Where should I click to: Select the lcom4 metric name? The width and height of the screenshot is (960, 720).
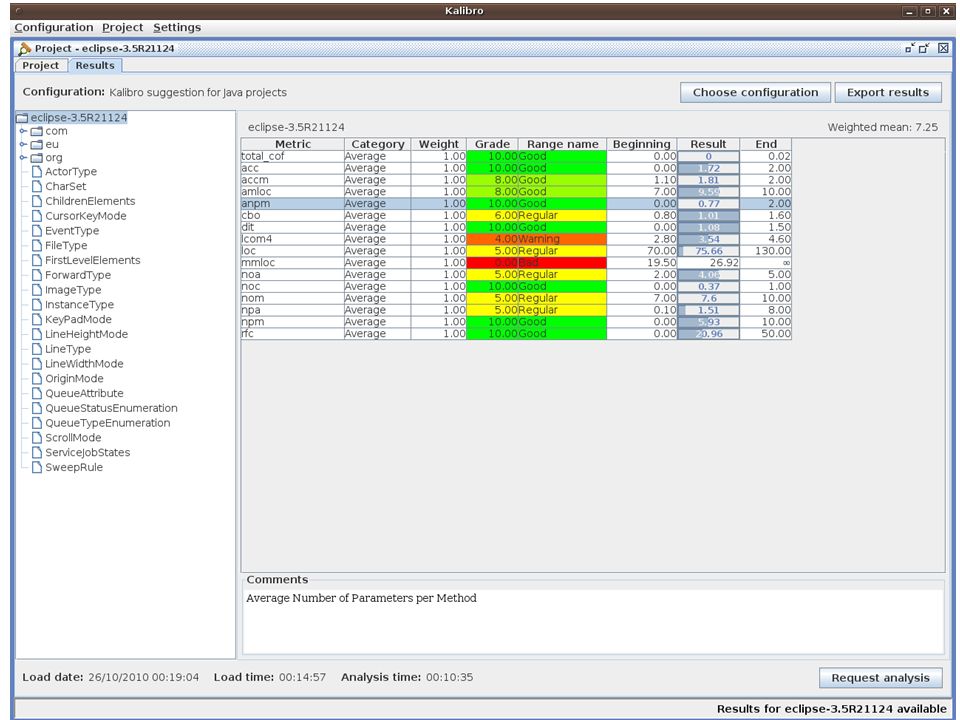point(293,239)
